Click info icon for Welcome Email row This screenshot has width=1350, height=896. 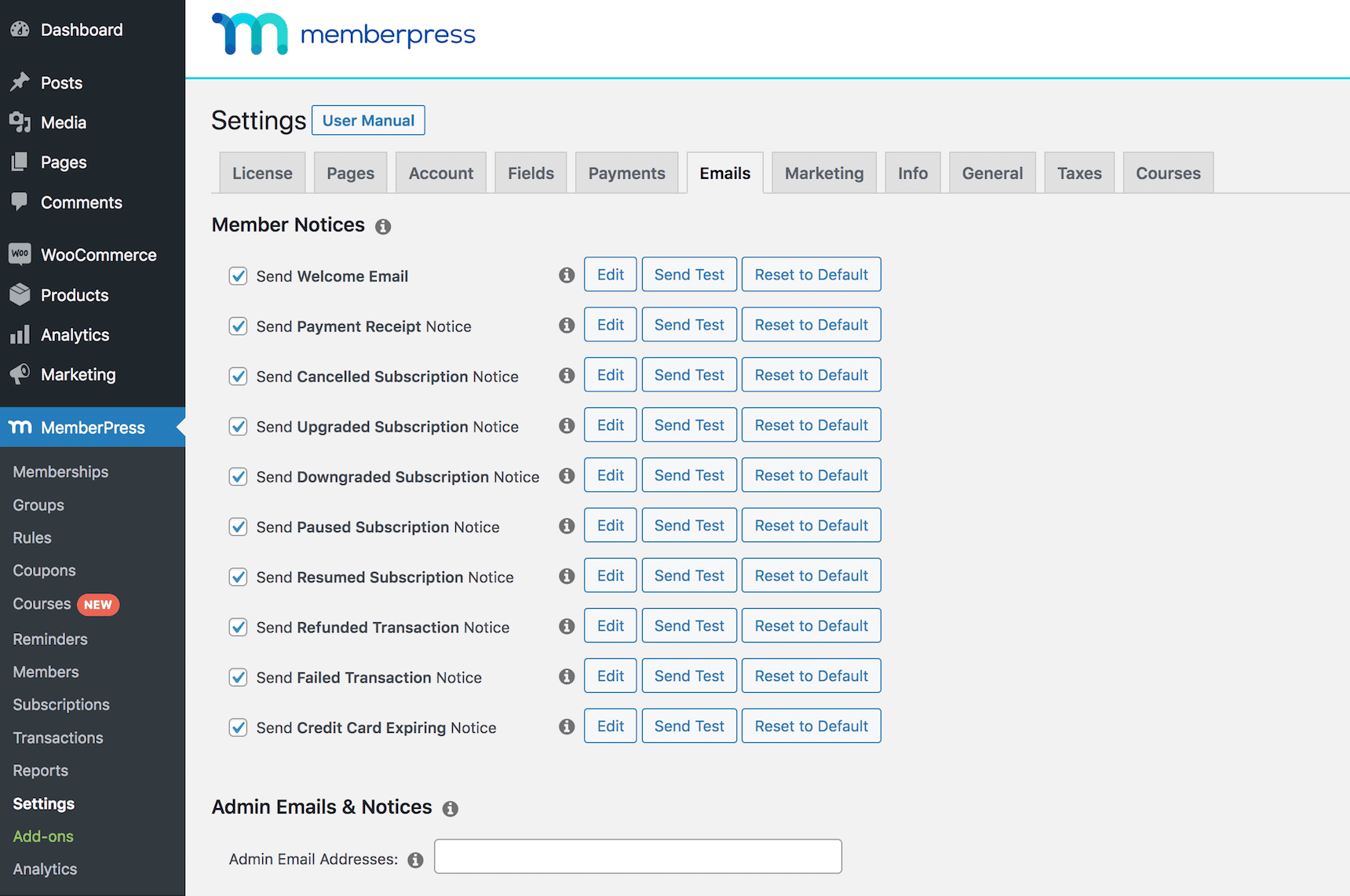click(x=567, y=275)
